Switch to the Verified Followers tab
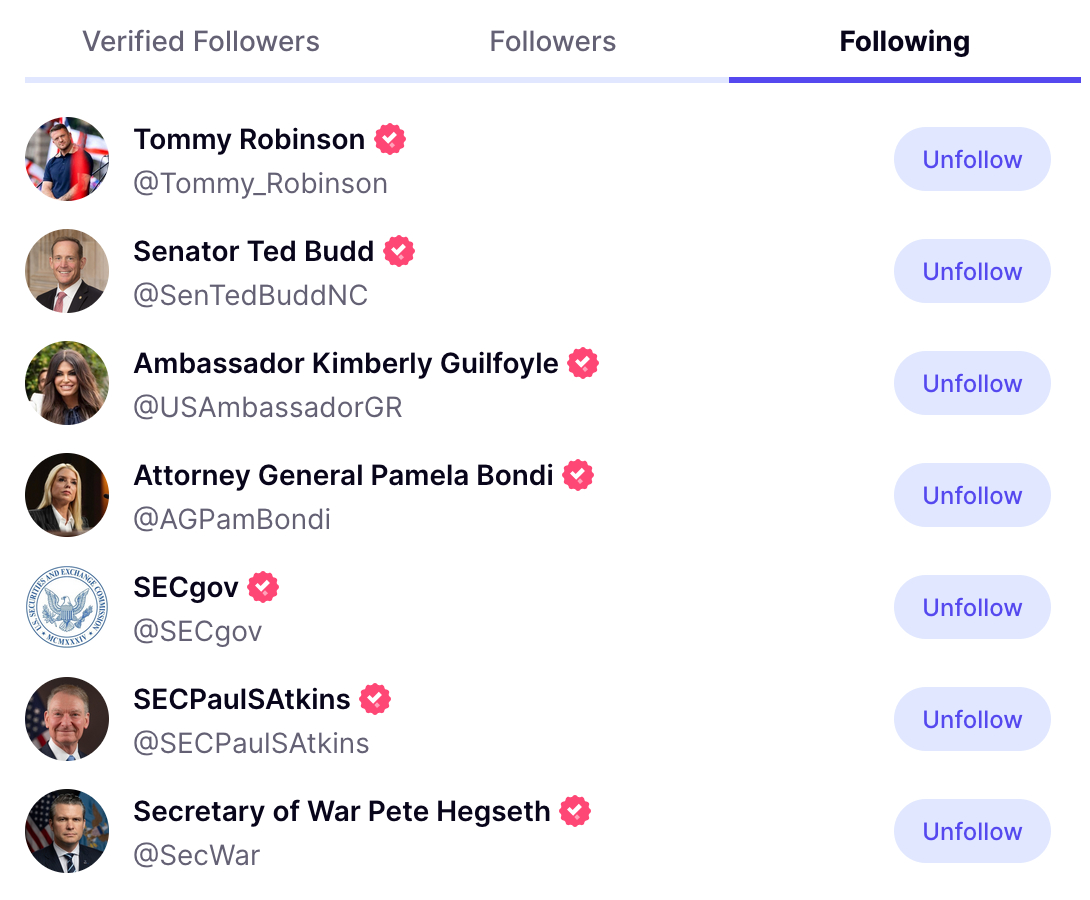Image resolution: width=1090 pixels, height=900 pixels. pos(201,42)
